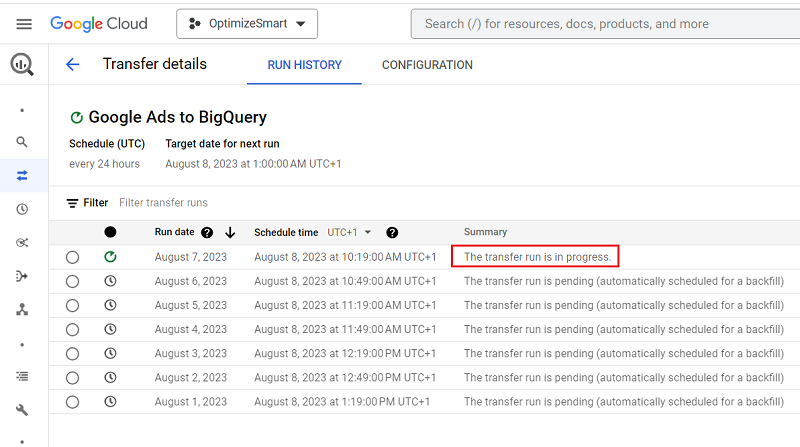Click schedule time 'August 8, 2023 at 1:19:00 PM UTC+1'
This screenshot has width=800, height=447.
[x=342, y=402]
